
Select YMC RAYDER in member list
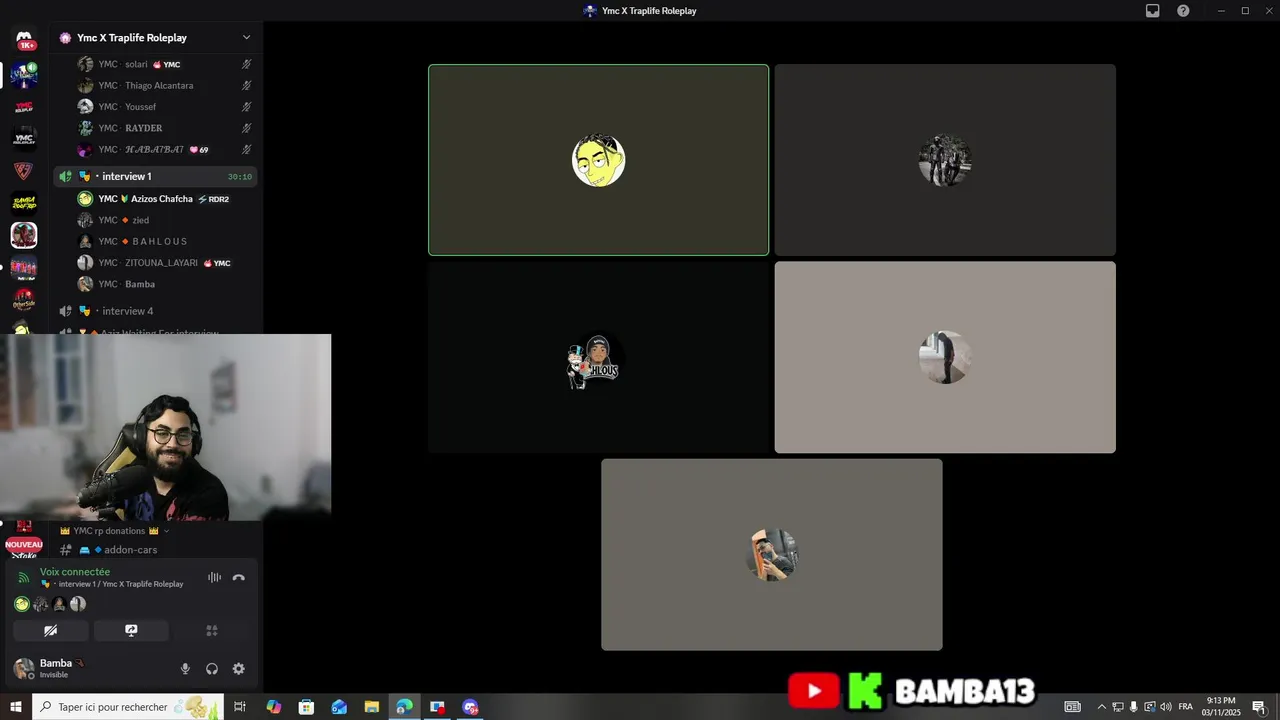[155, 128]
